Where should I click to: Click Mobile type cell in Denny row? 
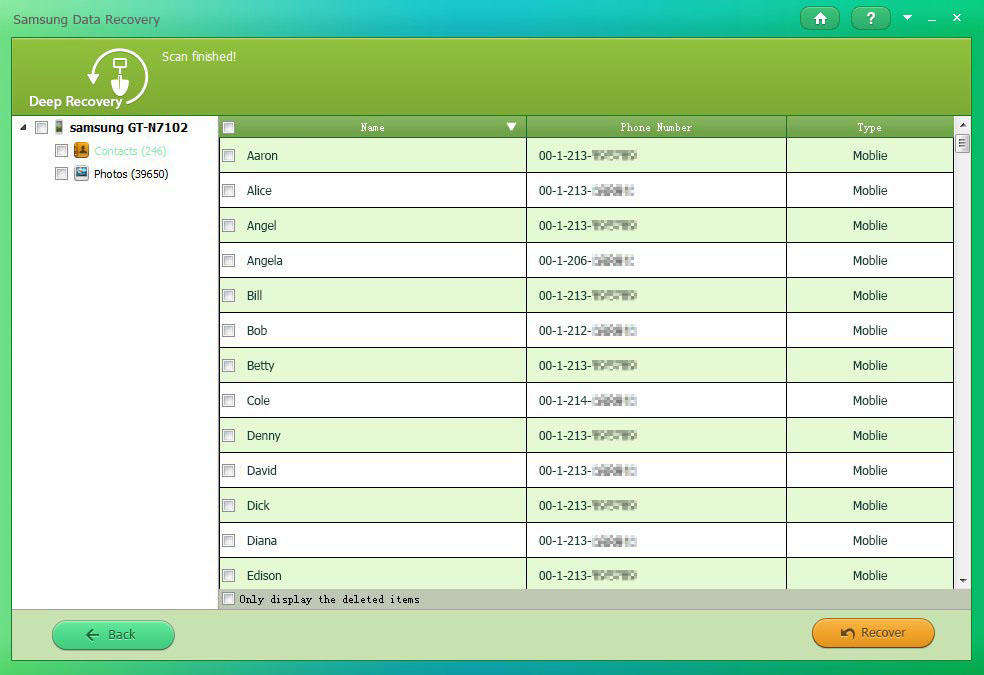(870, 435)
